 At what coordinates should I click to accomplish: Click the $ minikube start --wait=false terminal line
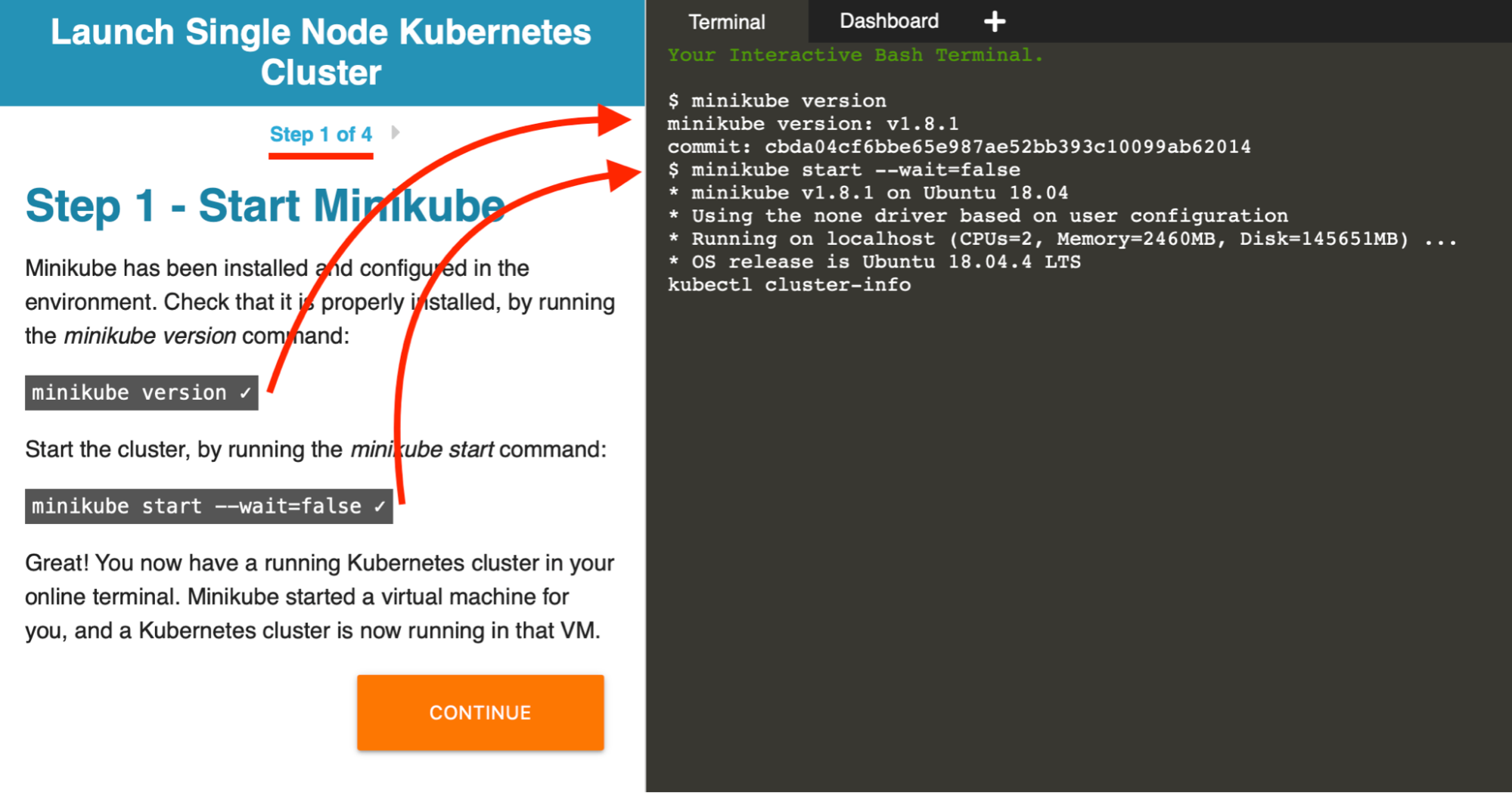click(x=844, y=170)
